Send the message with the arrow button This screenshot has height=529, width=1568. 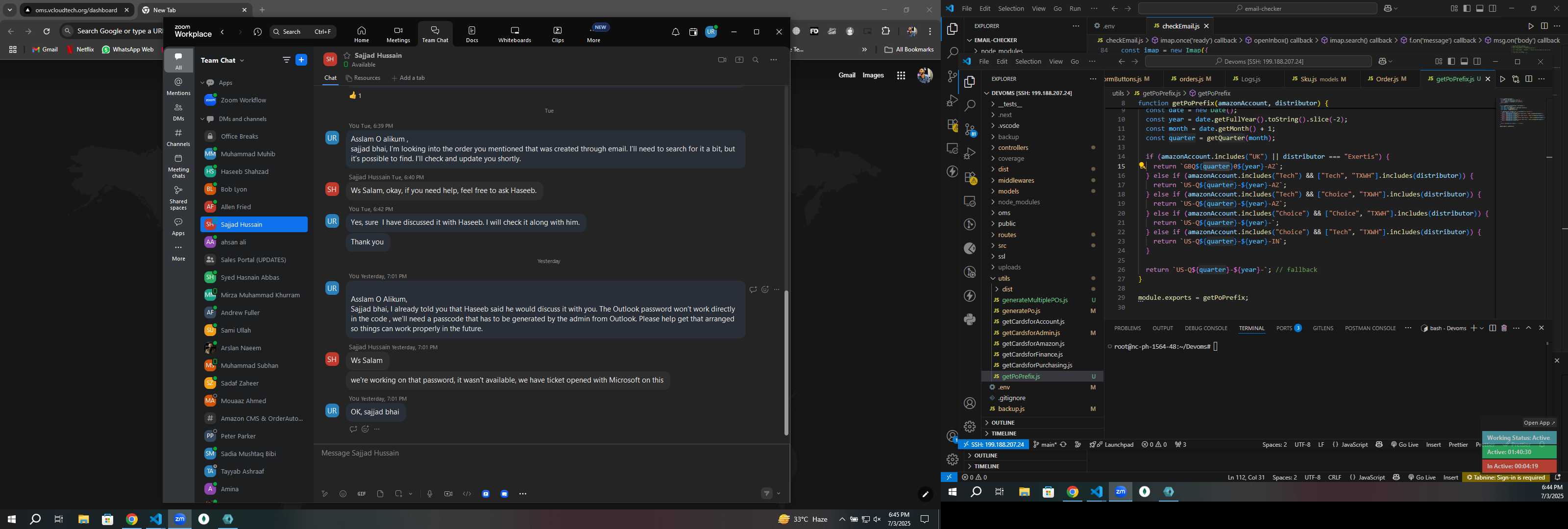766,494
